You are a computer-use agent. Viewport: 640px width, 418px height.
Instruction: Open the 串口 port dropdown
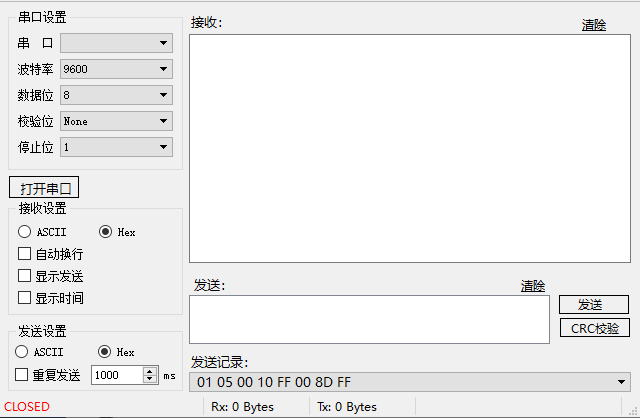point(116,43)
